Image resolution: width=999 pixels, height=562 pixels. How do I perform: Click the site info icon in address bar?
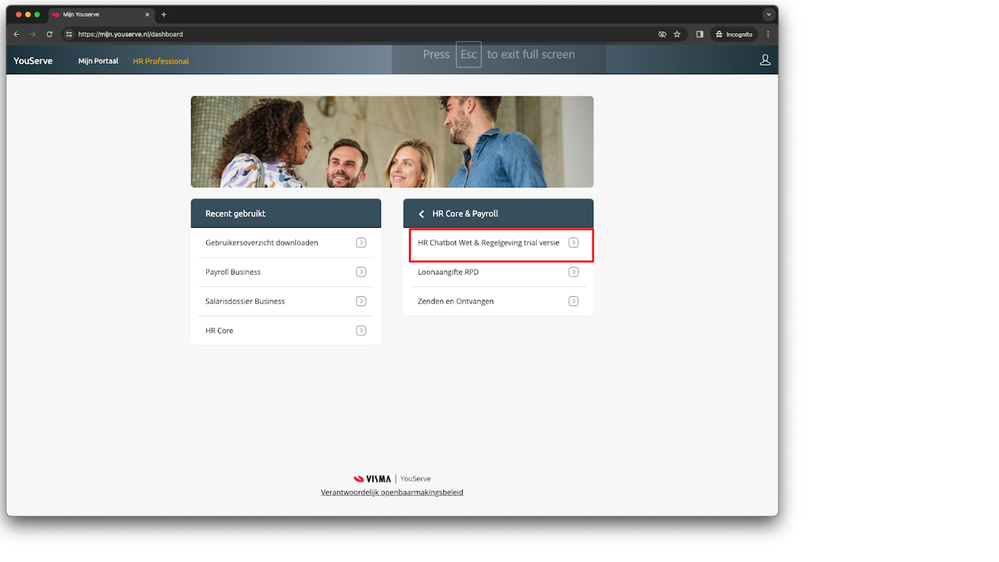(69, 34)
